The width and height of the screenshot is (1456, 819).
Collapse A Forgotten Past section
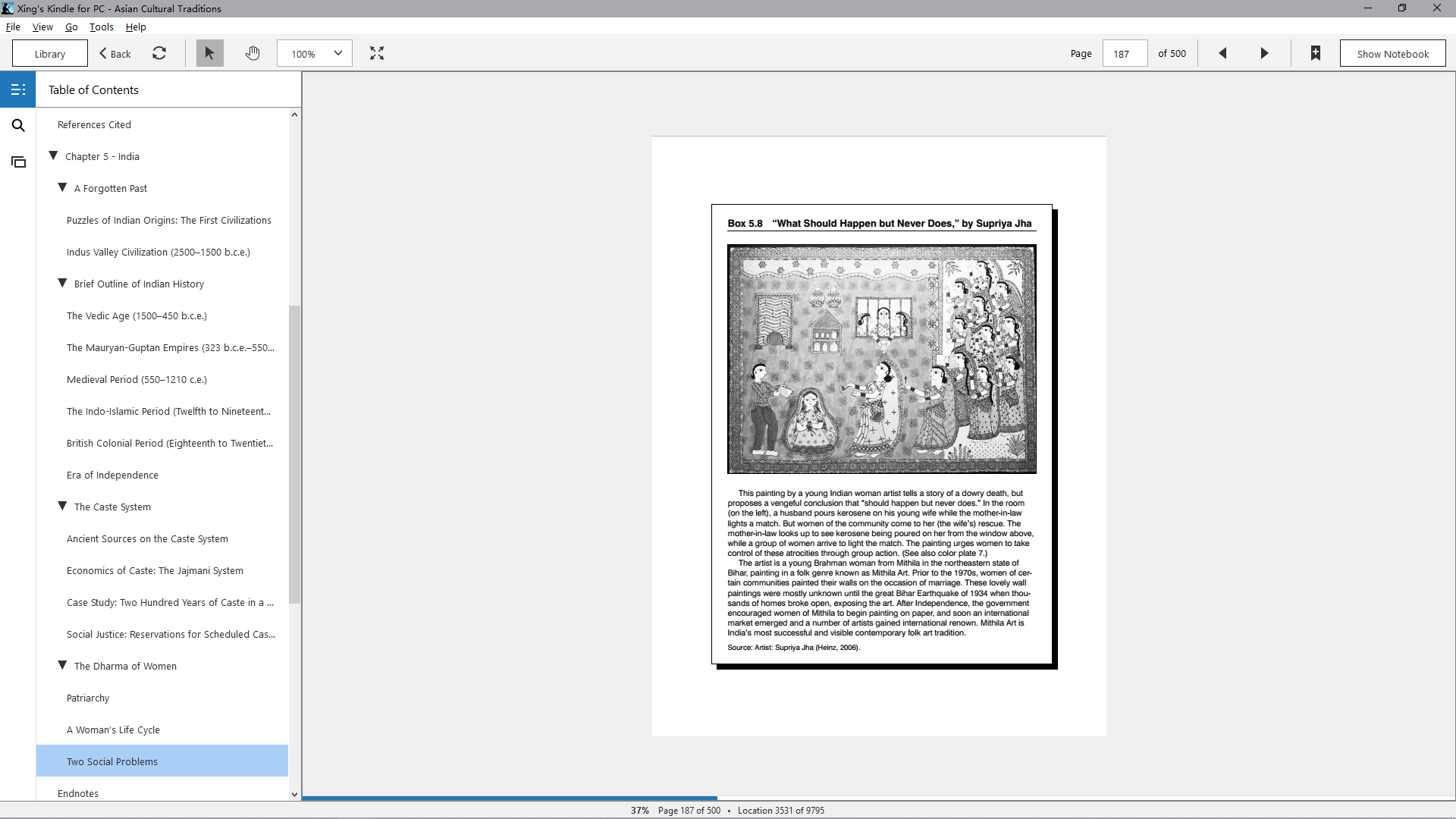pyautogui.click(x=62, y=187)
